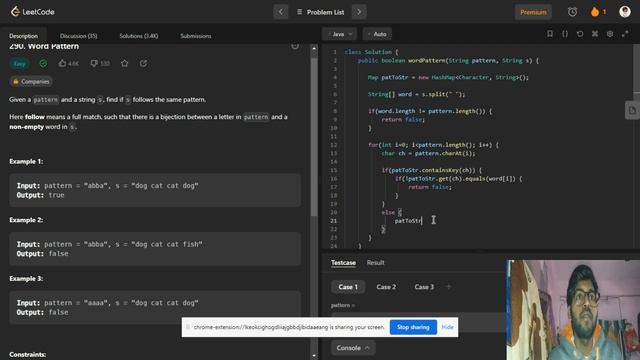Select Case 3 testcase
640x360 pixels.
click(x=424, y=287)
